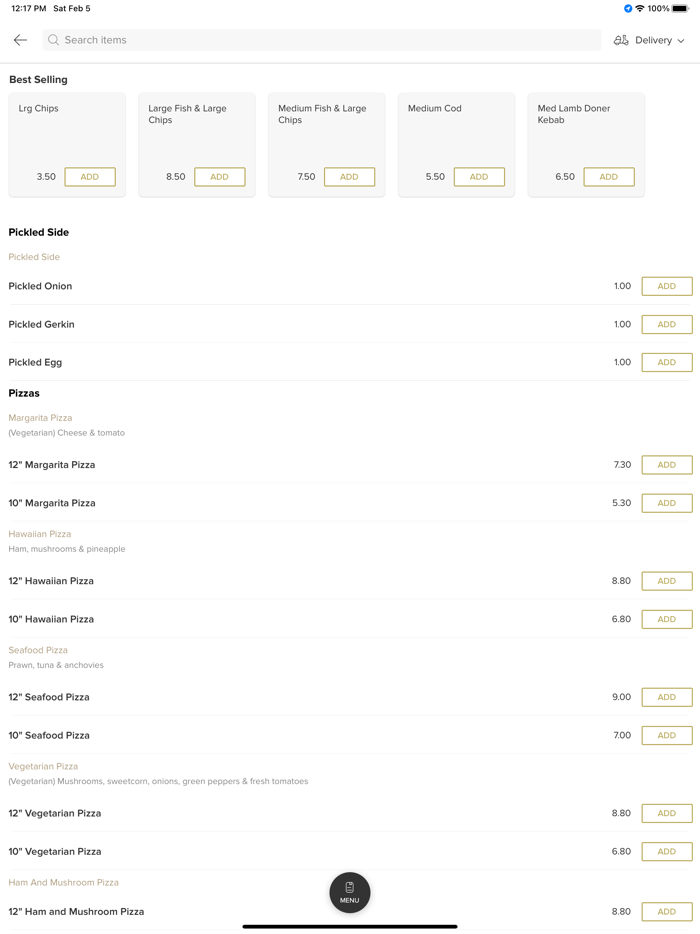Viewport: 700px width, 934px height.
Task: Add Pickled Onion to order
Action: point(666,286)
